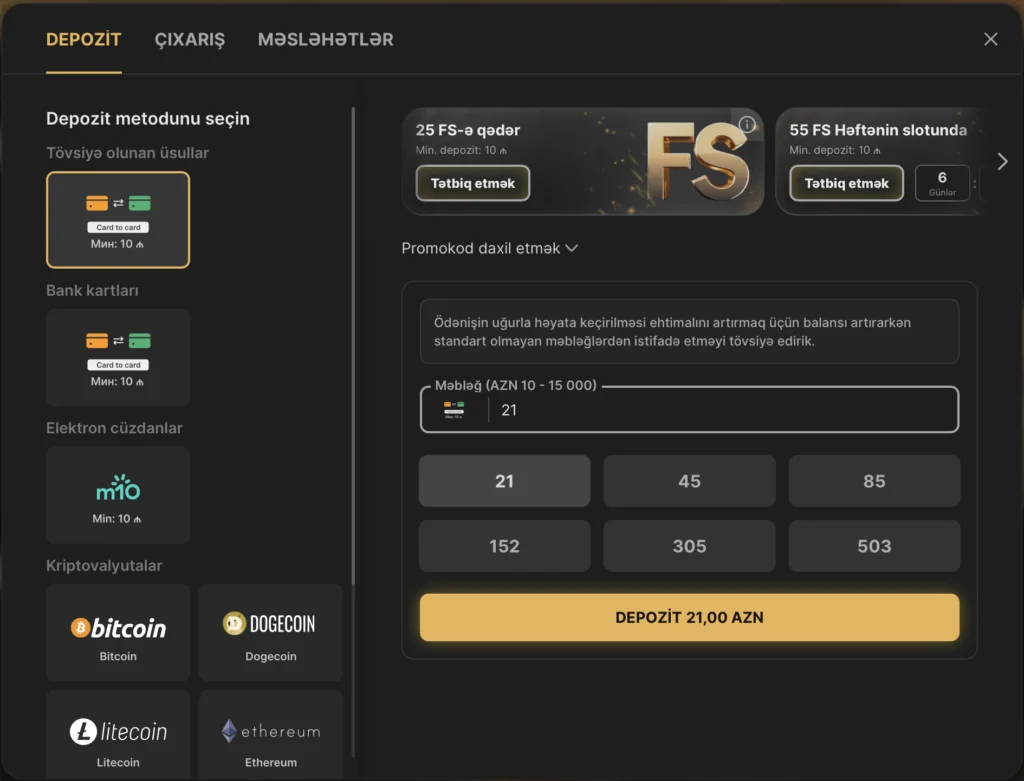Choose Card to card under Bank kartları
The height and width of the screenshot is (781, 1024).
[118, 357]
